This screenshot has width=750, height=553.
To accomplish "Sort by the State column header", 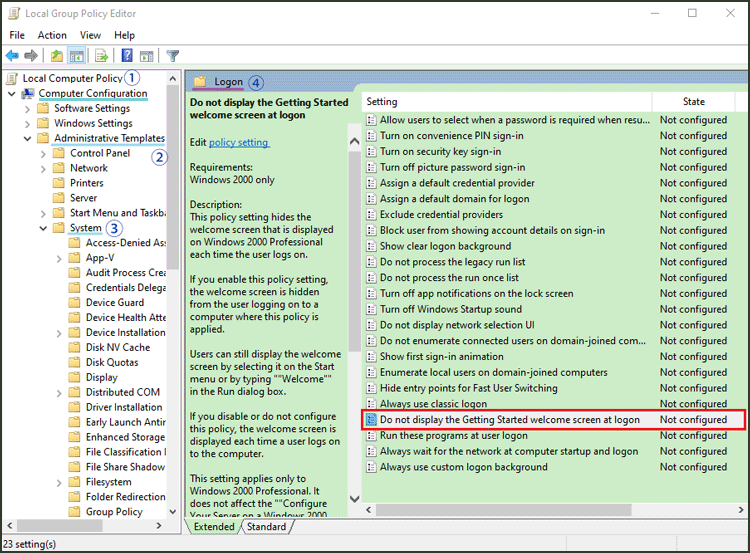I will tap(693, 101).
